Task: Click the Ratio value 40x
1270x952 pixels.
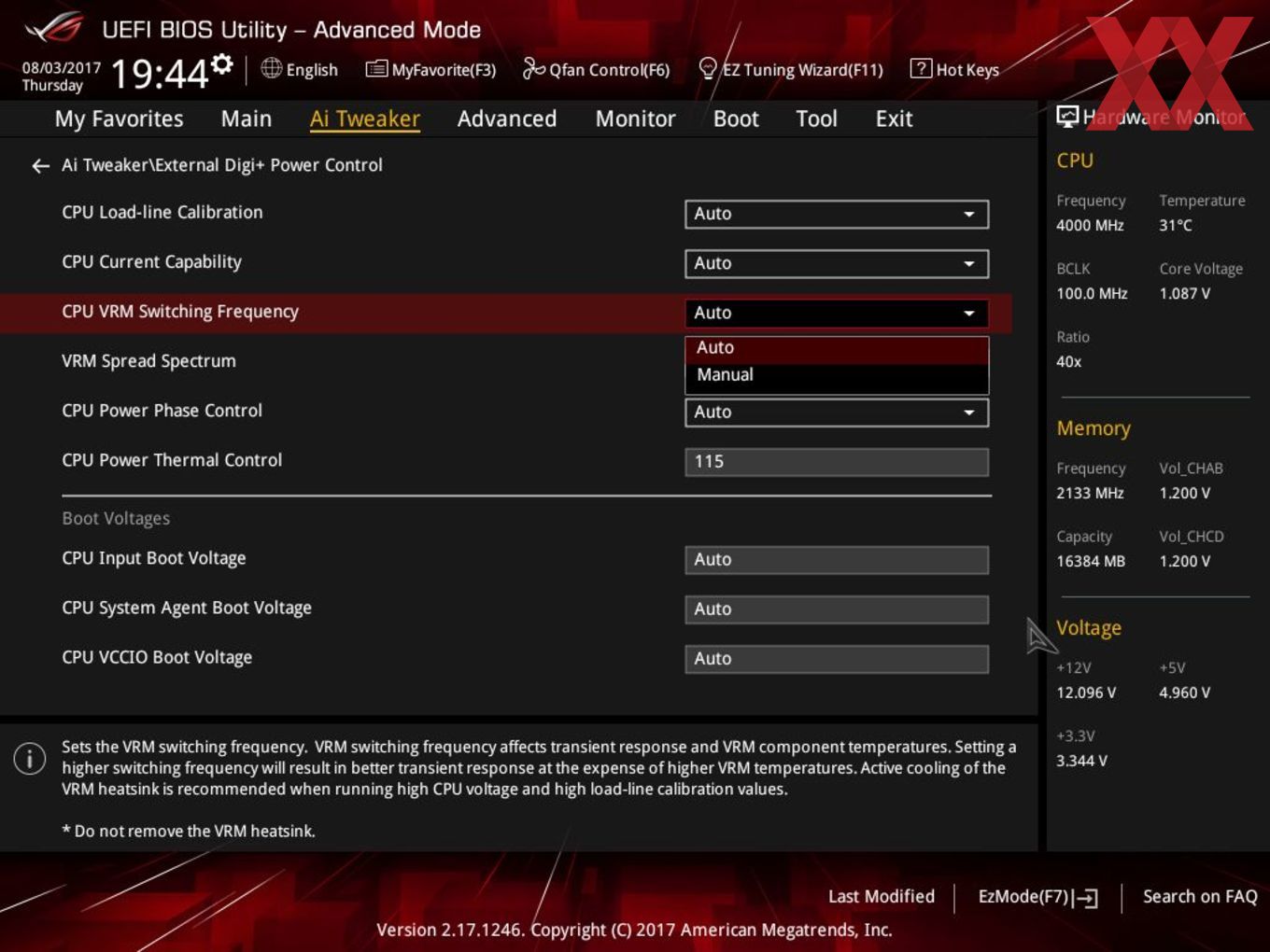Action: pyautogui.click(x=1069, y=361)
